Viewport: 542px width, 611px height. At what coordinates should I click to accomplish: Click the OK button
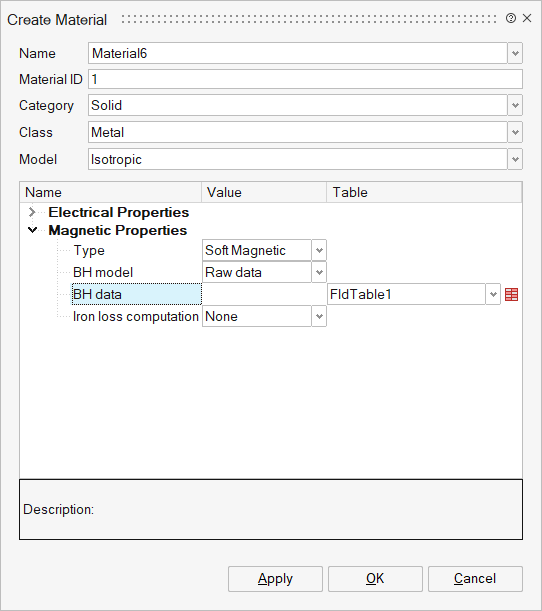(x=375, y=579)
